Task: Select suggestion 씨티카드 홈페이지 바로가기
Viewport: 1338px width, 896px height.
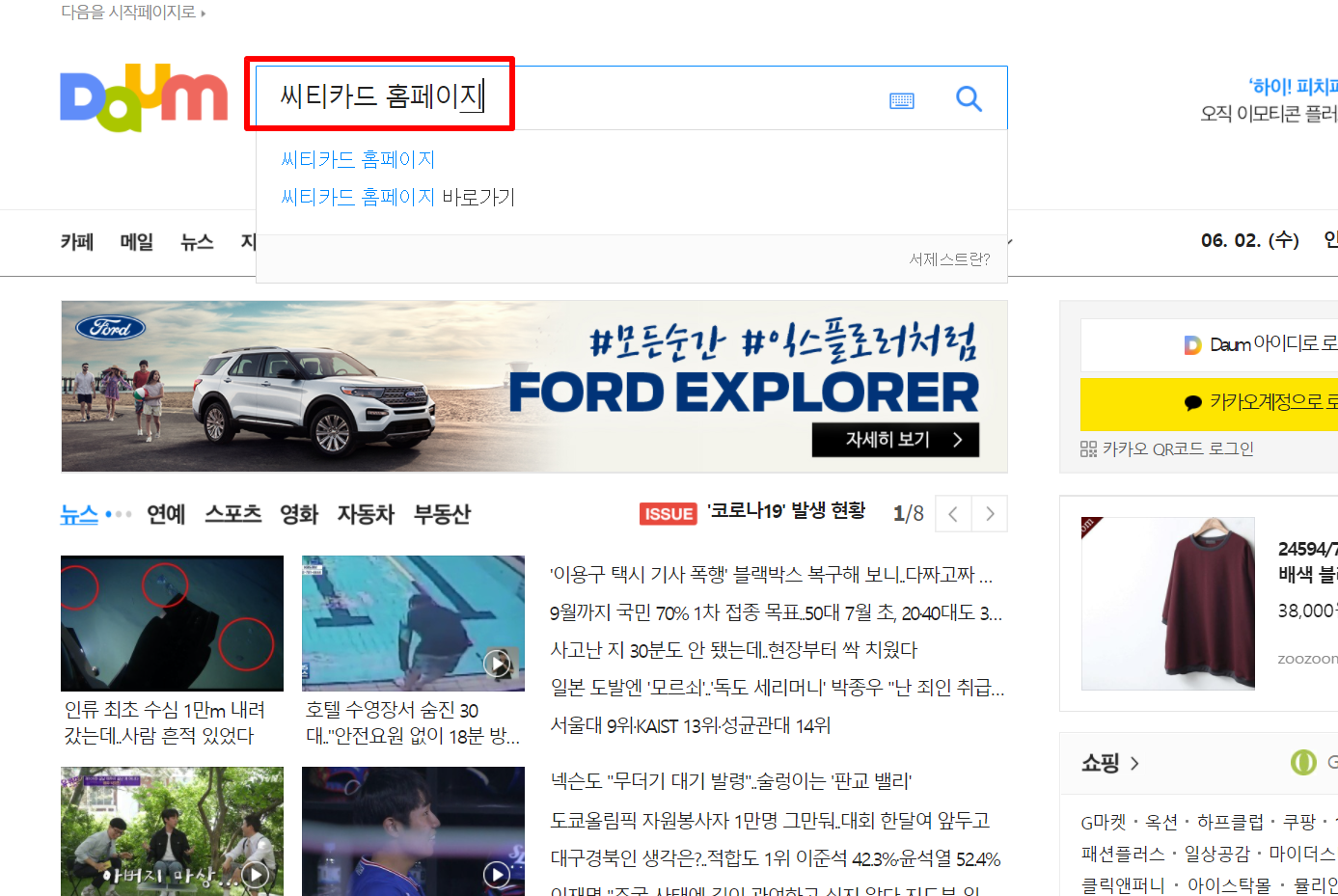Action: pyautogui.click(x=397, y=197)
